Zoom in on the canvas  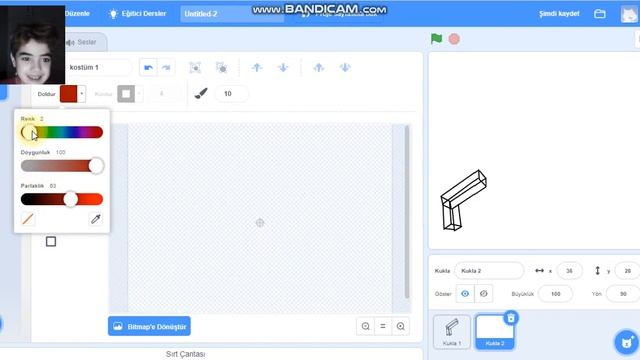coord(400,326)
